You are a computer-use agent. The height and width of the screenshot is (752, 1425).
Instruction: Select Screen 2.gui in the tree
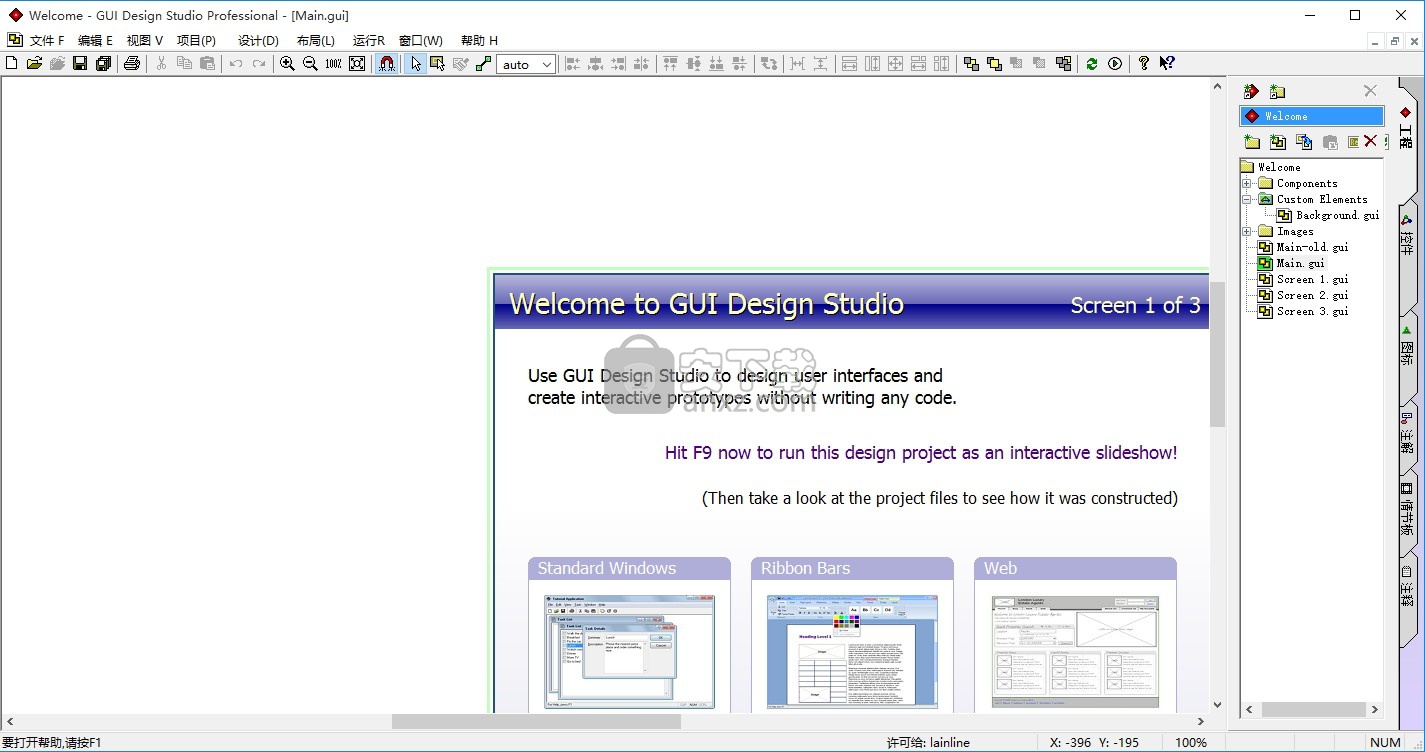point(1312,295)
